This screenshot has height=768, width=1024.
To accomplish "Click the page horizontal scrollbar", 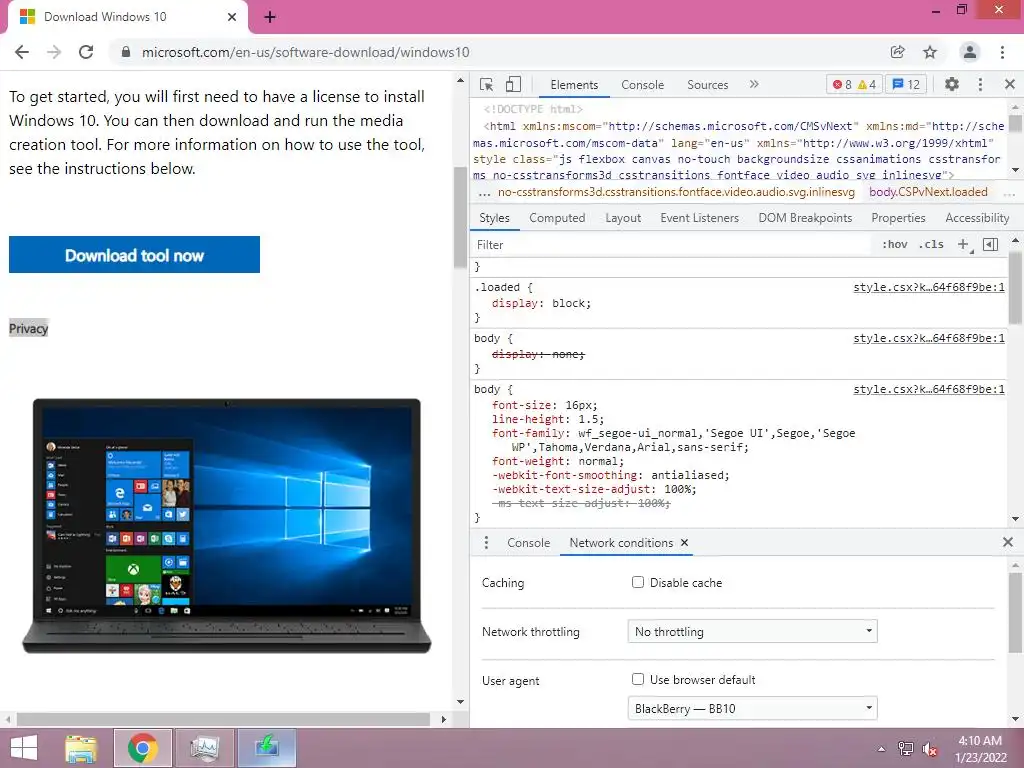I will [223, 719].
